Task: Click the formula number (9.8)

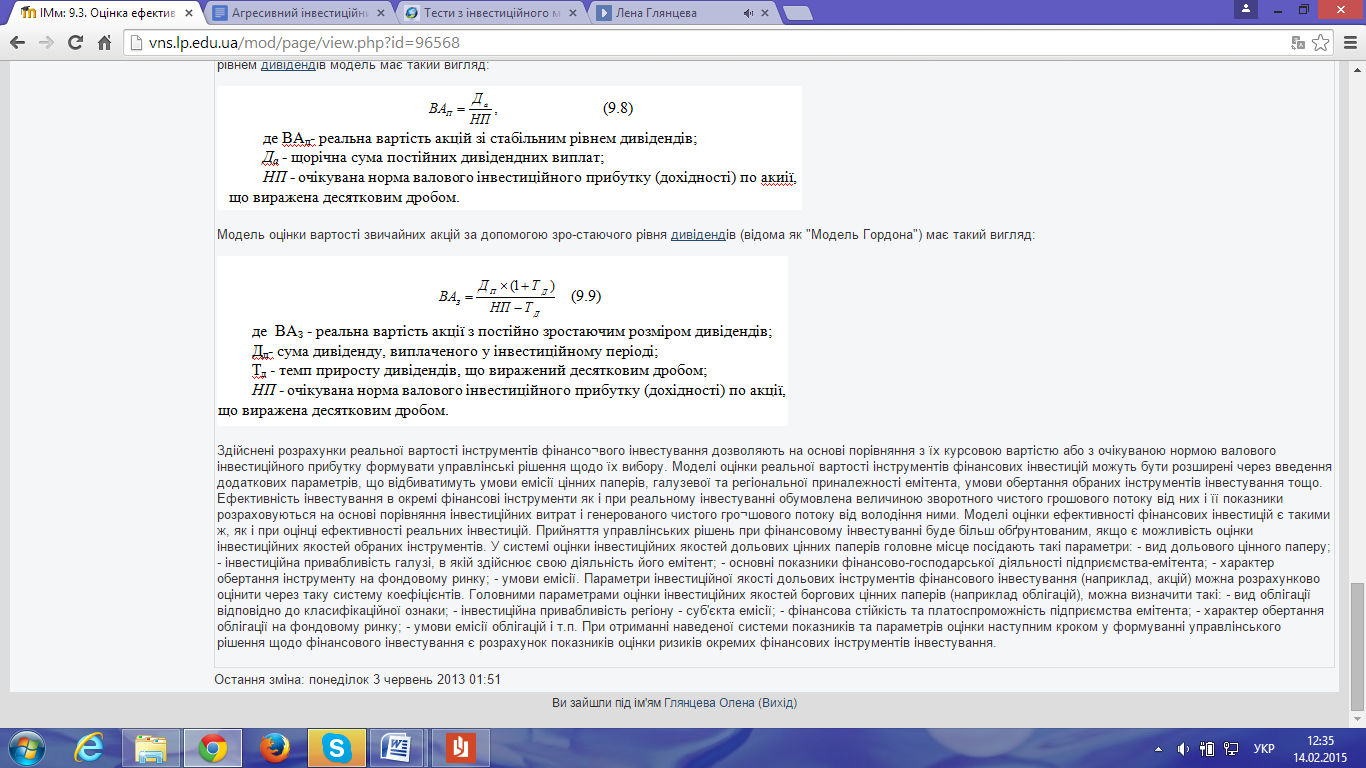Action: [x=617, y=108]
